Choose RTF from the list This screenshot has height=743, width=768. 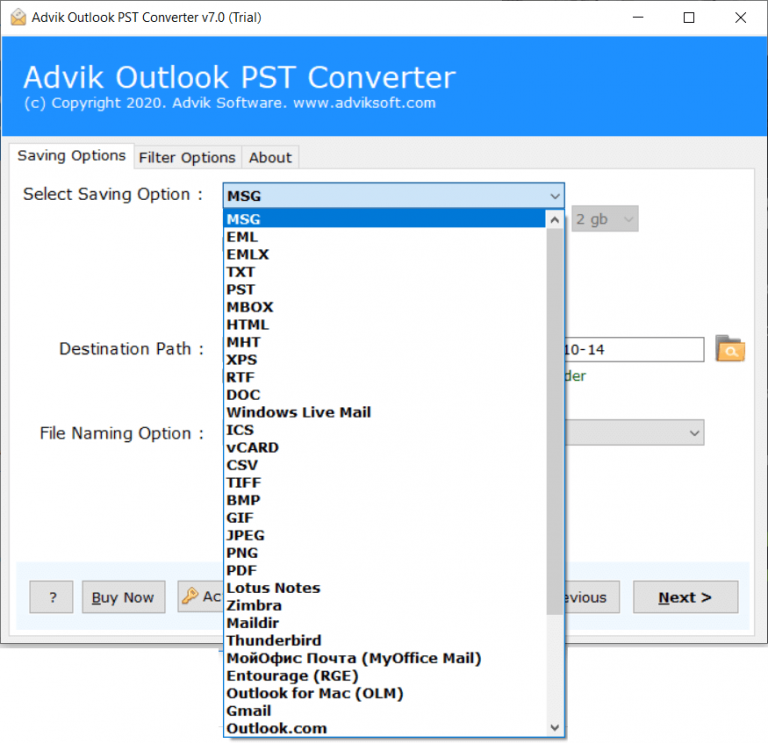(x=385, y=377)
